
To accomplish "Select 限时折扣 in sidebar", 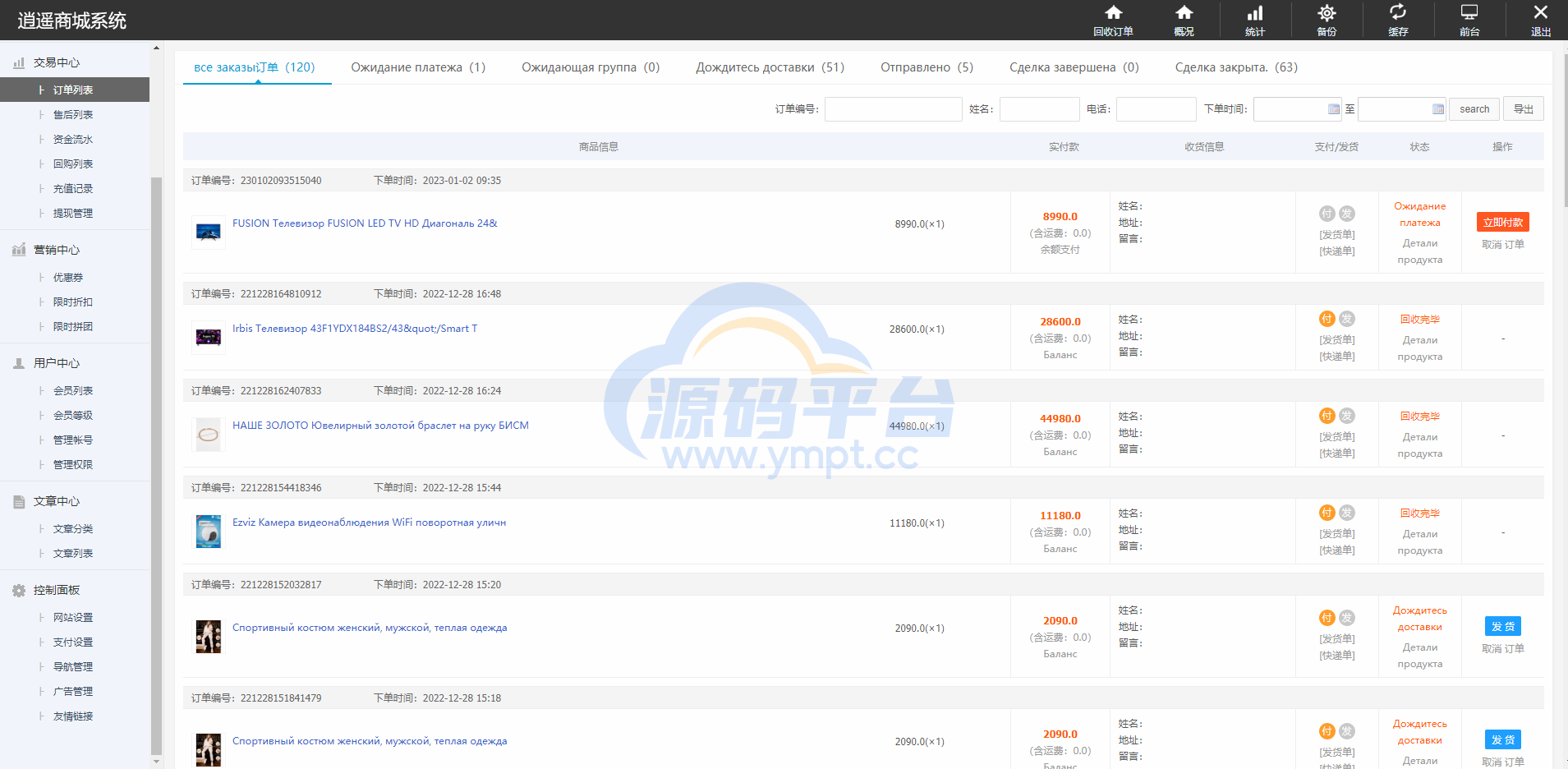I will coord(73,302).
